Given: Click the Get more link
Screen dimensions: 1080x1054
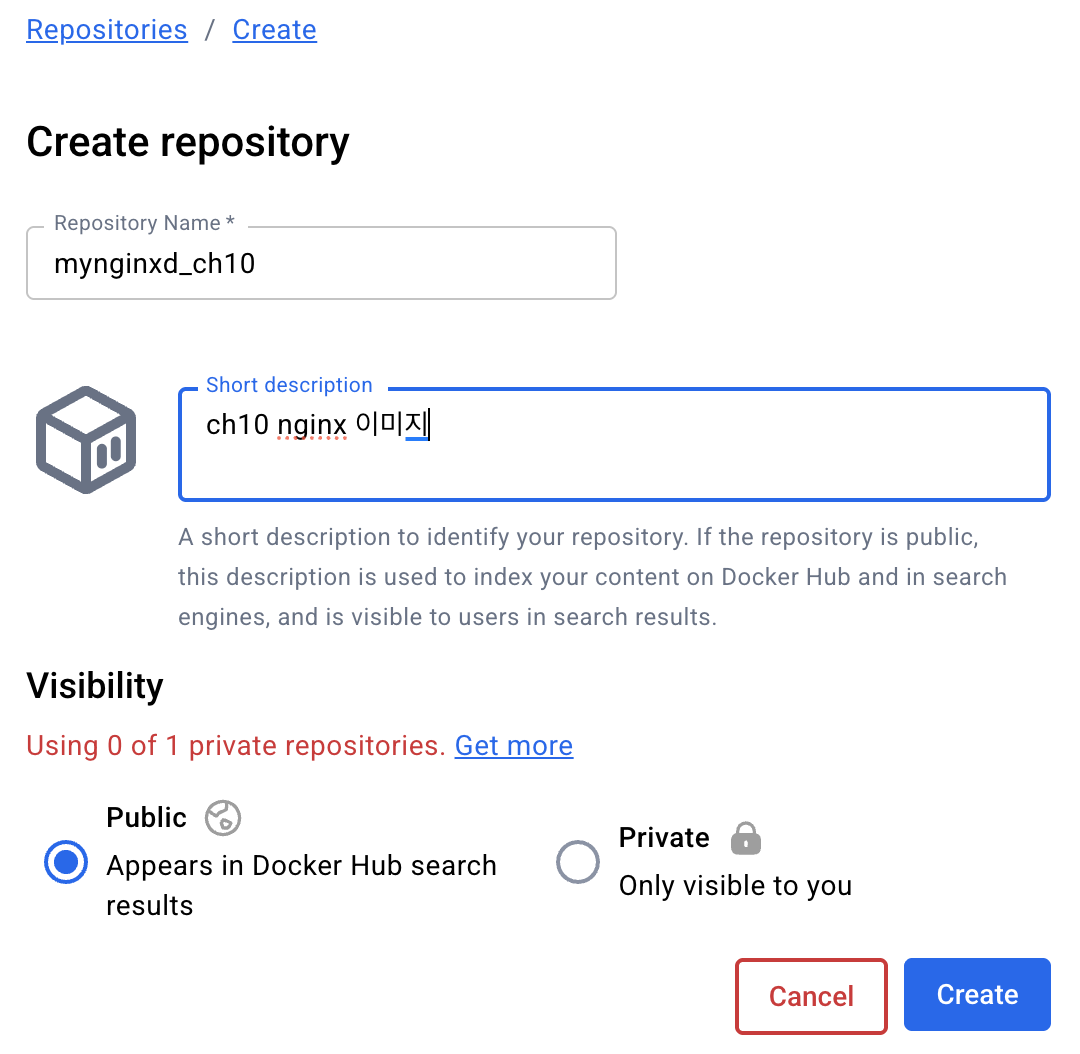Looking at the screenshot, I should pyautogui.click(x=513, y=746).
